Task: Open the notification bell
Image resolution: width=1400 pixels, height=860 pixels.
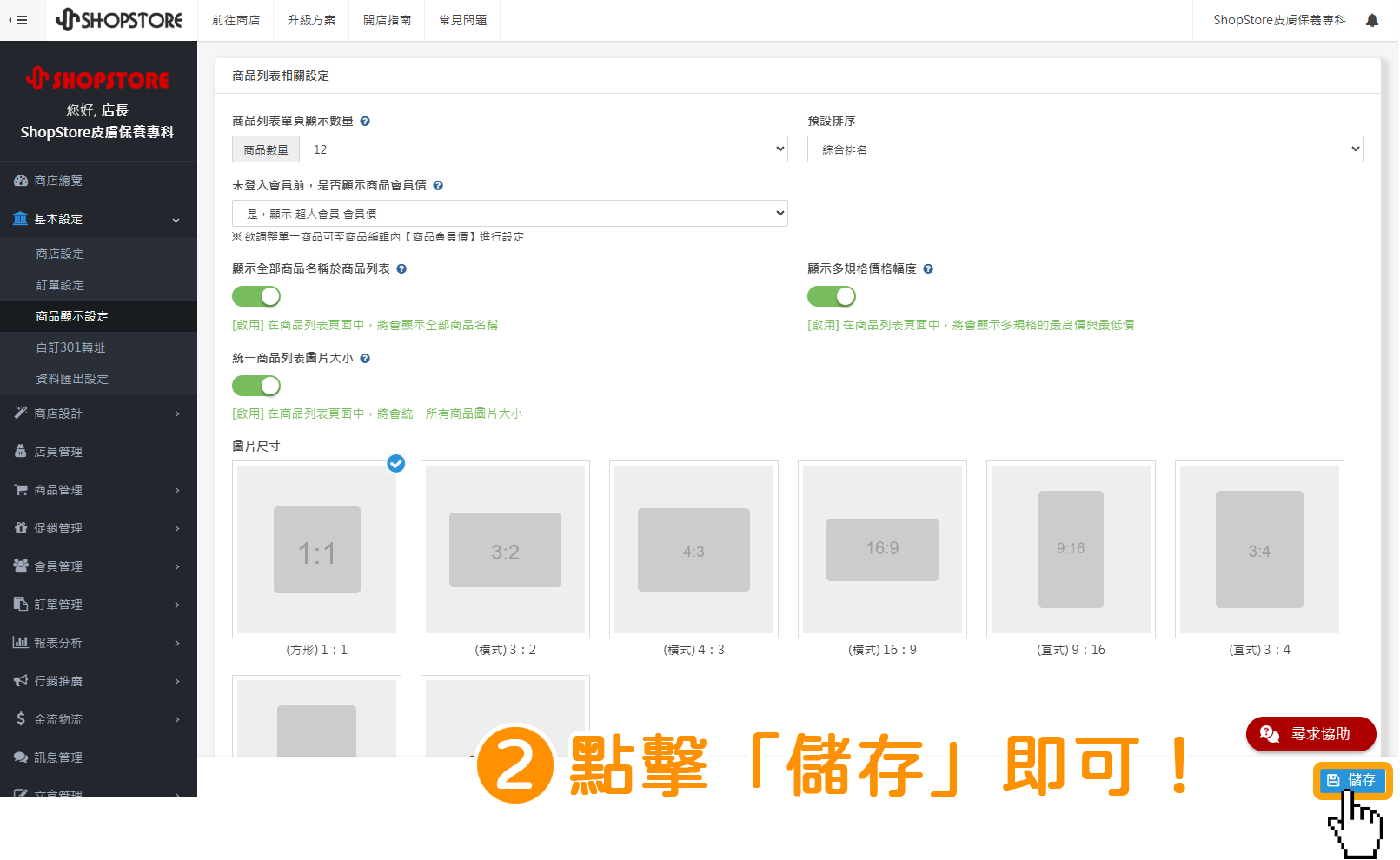Action: pyautogui.click(x=1371, y=20)
